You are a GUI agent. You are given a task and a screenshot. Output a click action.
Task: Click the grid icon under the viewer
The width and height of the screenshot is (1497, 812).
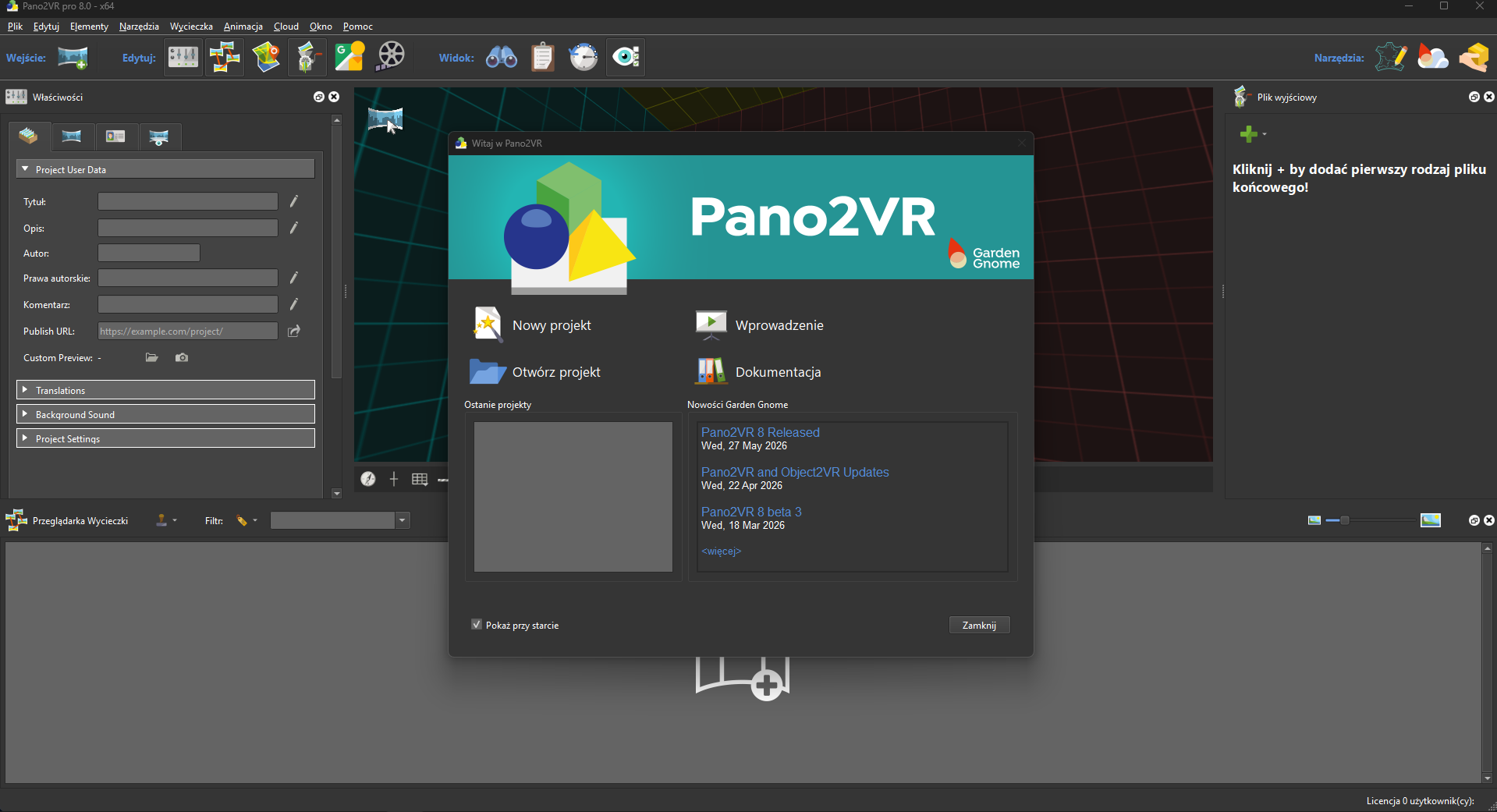pyautogui.click(x=420, y=479)
